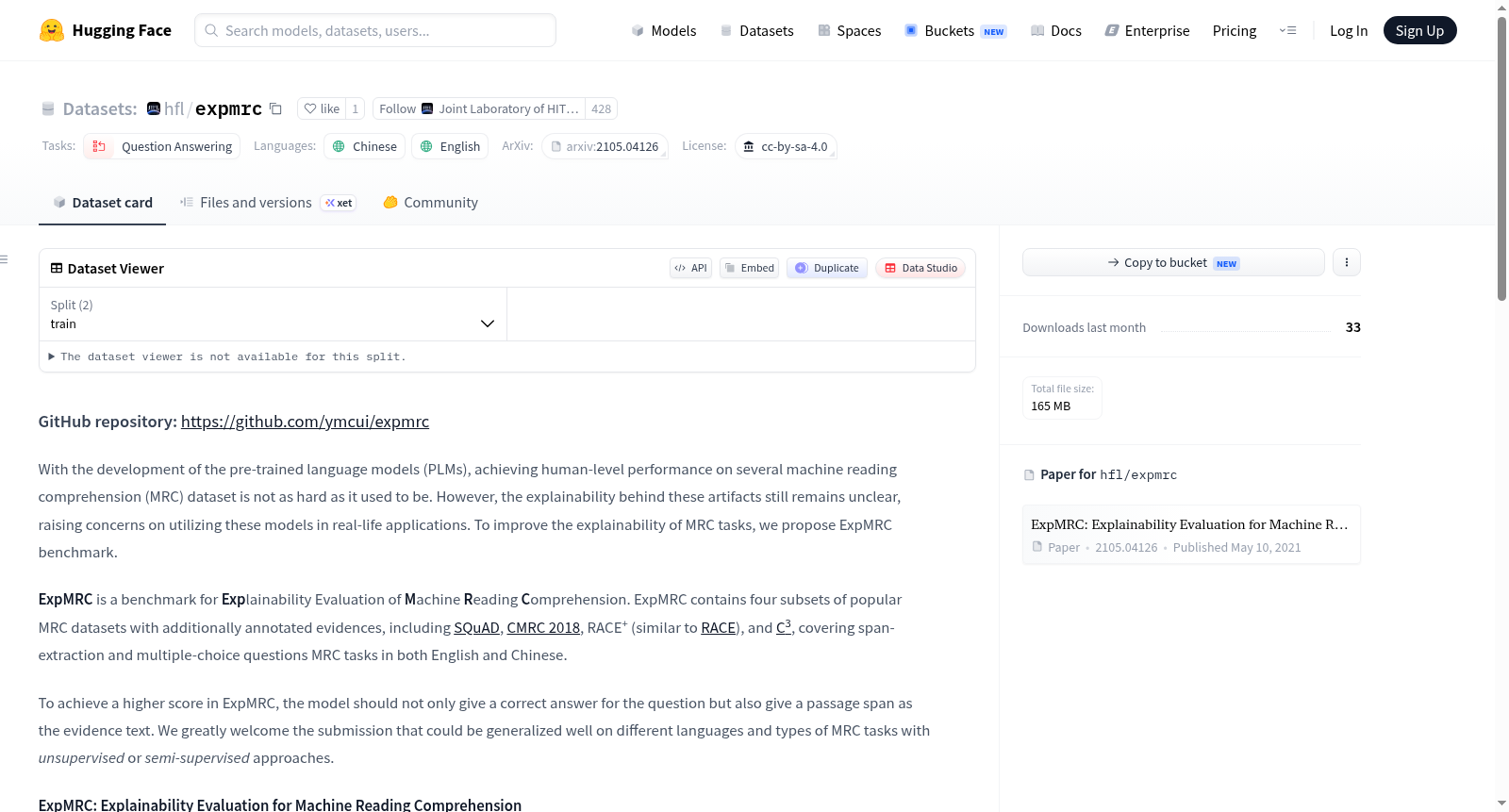The image size is (1509, 812).
Task: Click the Duplicate button
Action: [x=827, y=268]
